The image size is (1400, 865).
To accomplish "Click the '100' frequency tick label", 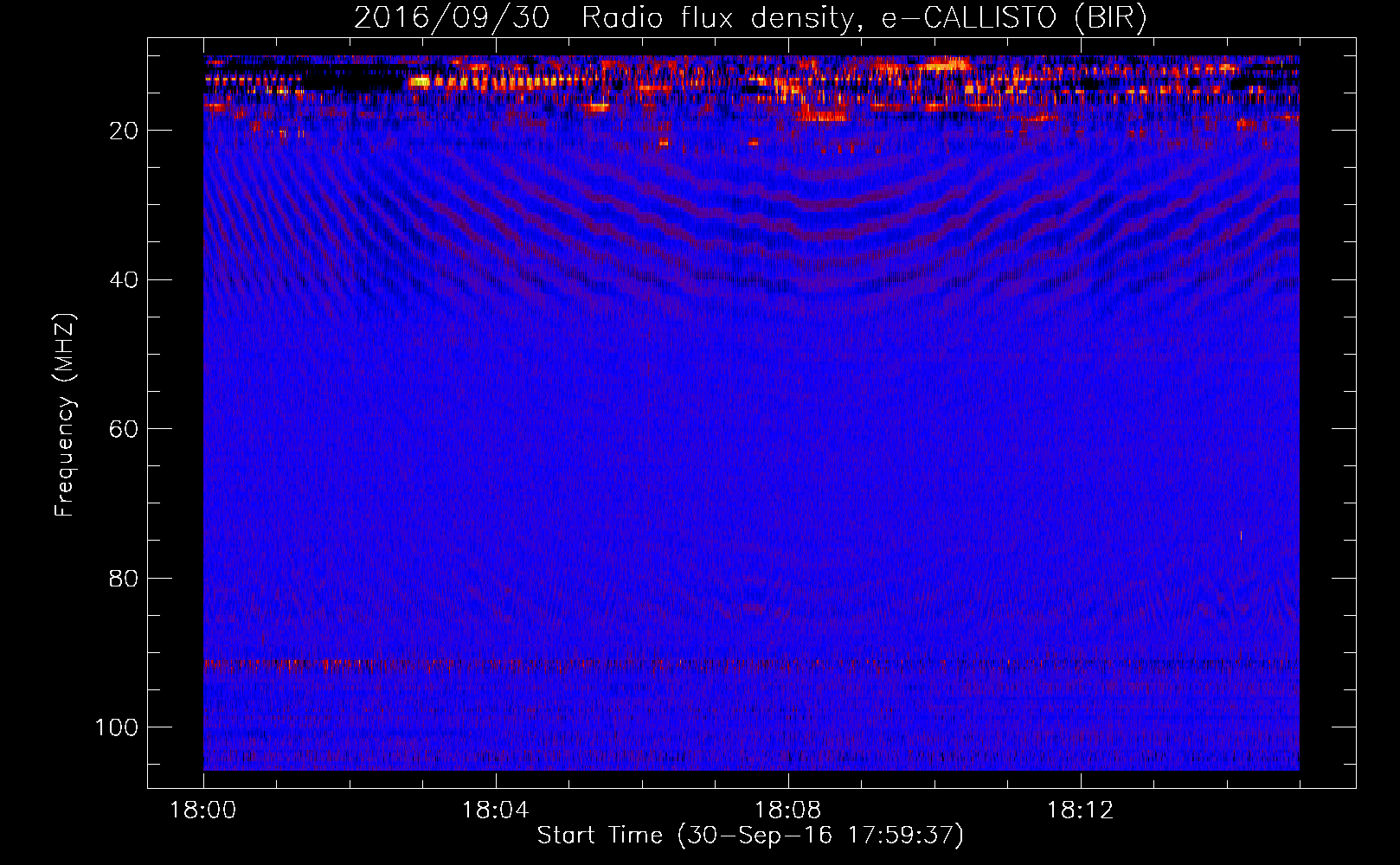I will click(117, 727).
